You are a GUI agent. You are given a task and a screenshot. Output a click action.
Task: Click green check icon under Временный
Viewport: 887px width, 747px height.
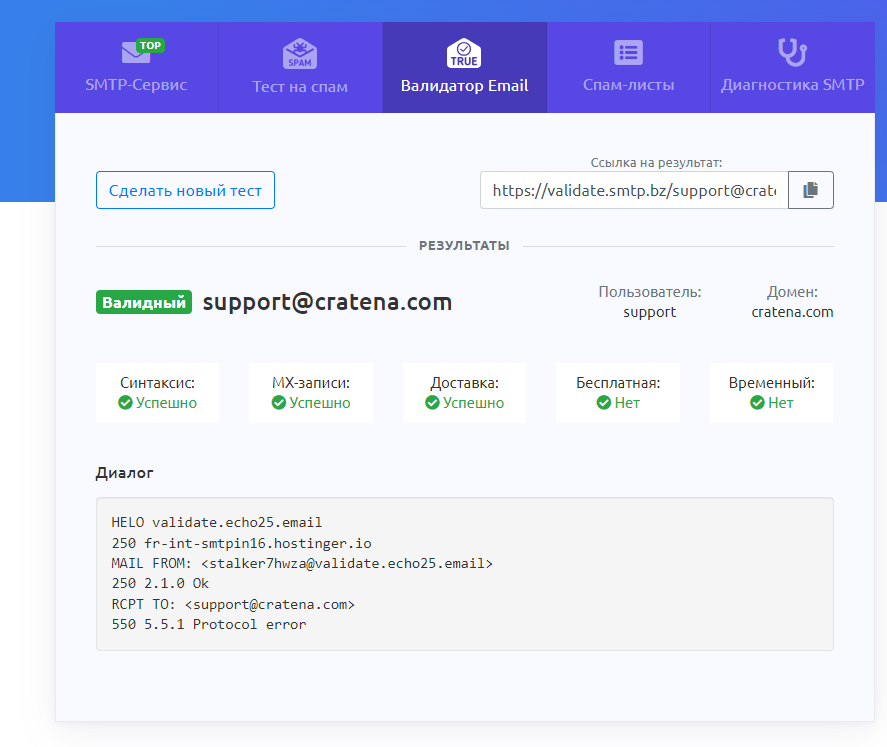click(x=757, y=403)
